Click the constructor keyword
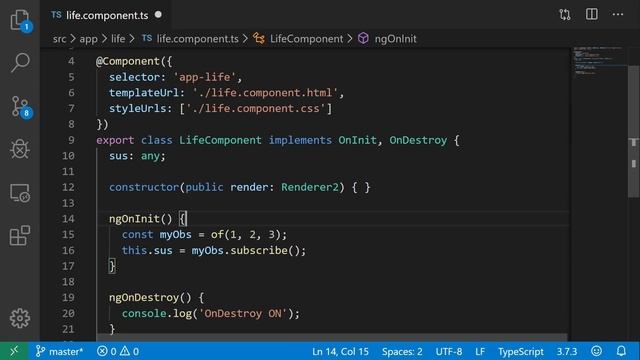Image resolution: width=640 pixels, height=360 pixels. pyautogui.click(x=144, y=187)
